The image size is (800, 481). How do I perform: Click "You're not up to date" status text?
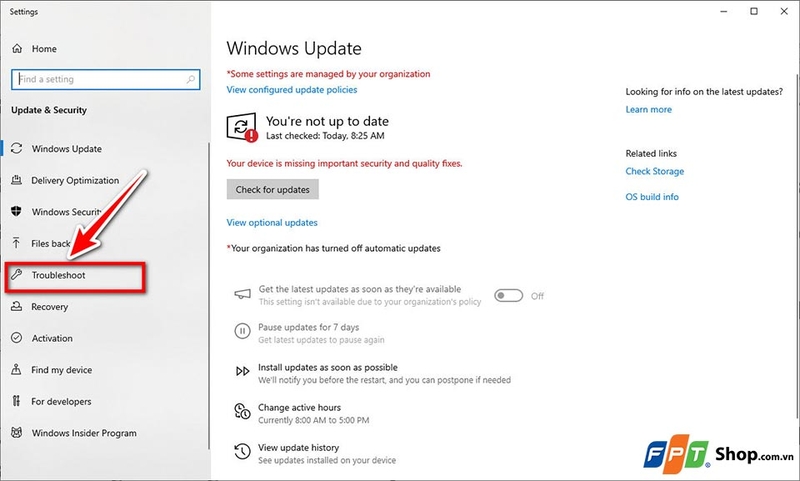[327, 121]
